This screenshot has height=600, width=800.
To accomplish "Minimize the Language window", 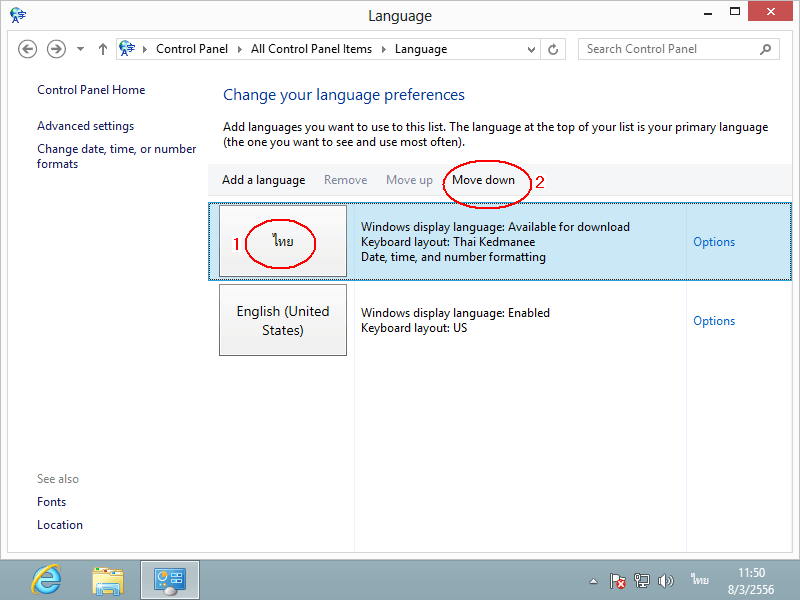I will pyautogui.click(x=708, y=13).
